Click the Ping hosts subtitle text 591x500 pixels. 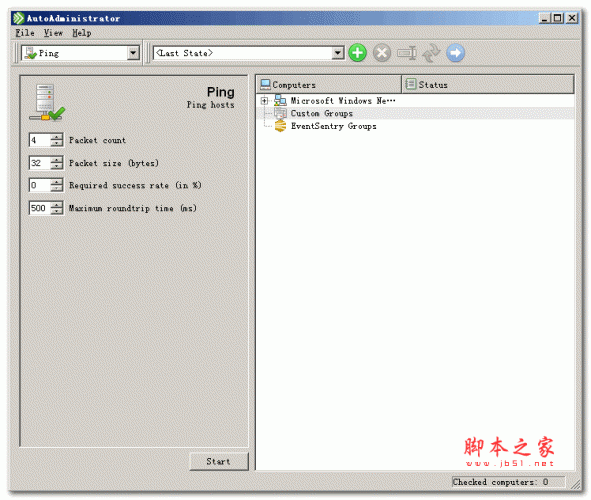[210, 105]
